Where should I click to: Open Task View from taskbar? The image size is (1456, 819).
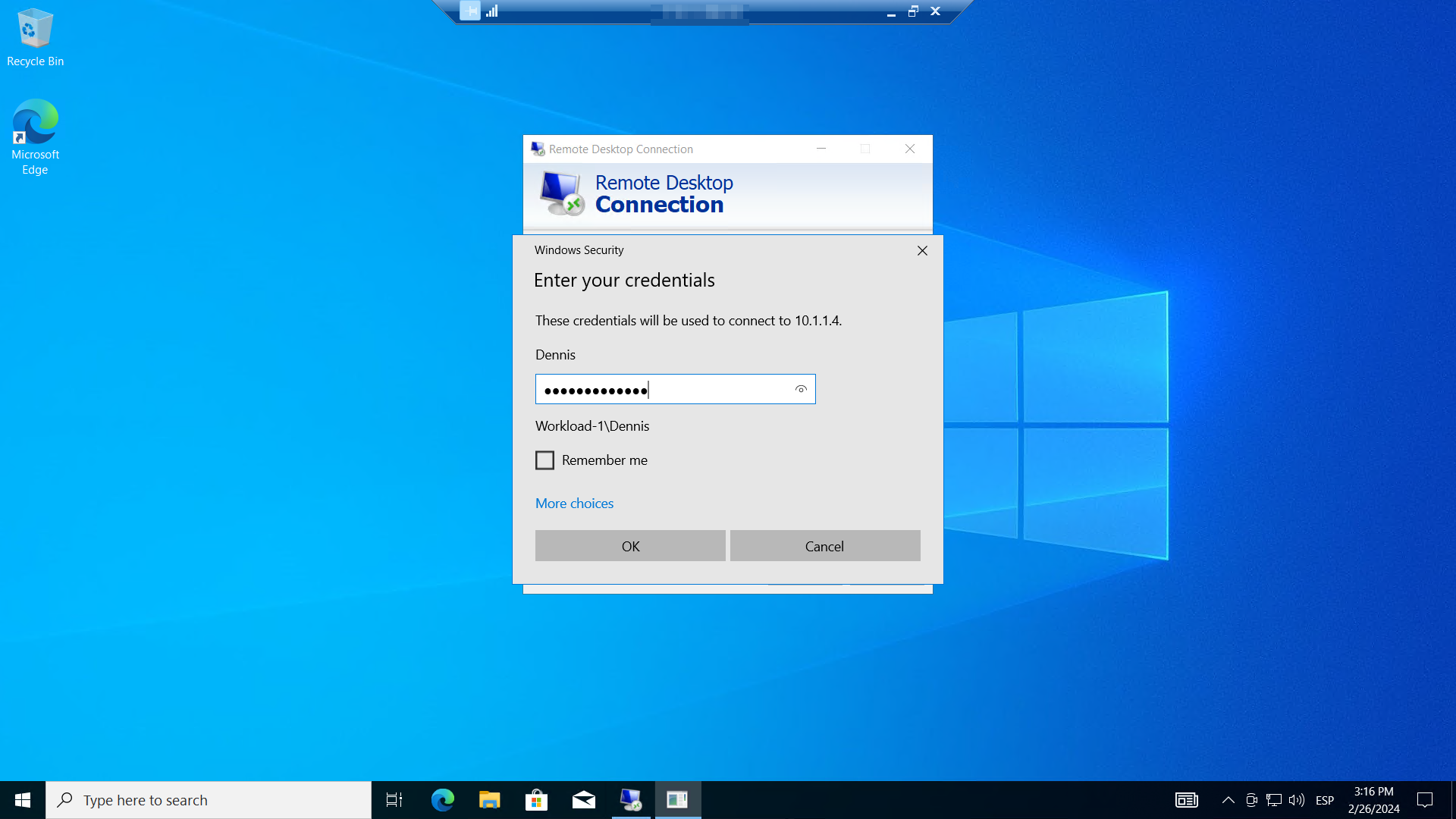tap(394, 800)
